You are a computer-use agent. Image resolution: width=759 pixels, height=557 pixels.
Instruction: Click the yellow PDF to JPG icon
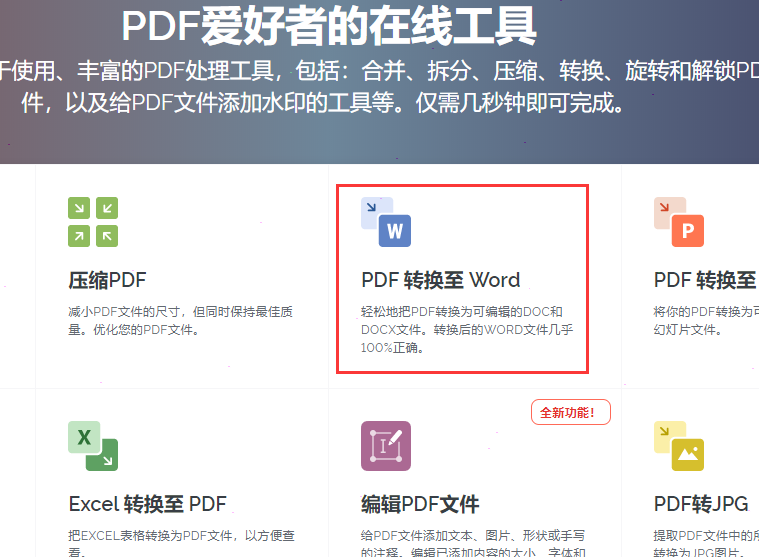point(679,446)
